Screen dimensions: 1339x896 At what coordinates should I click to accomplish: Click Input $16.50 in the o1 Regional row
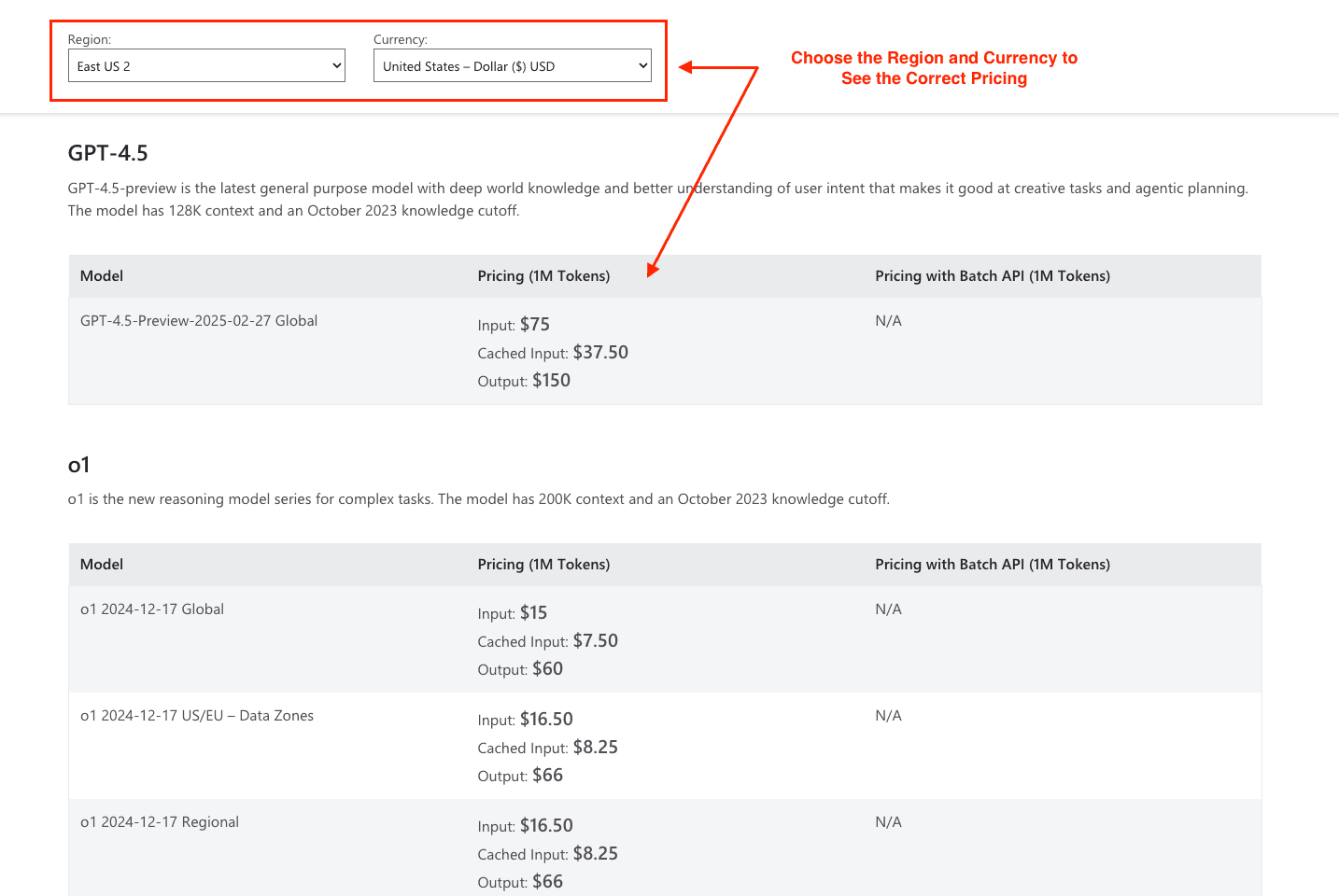click(x=526, y=826)
